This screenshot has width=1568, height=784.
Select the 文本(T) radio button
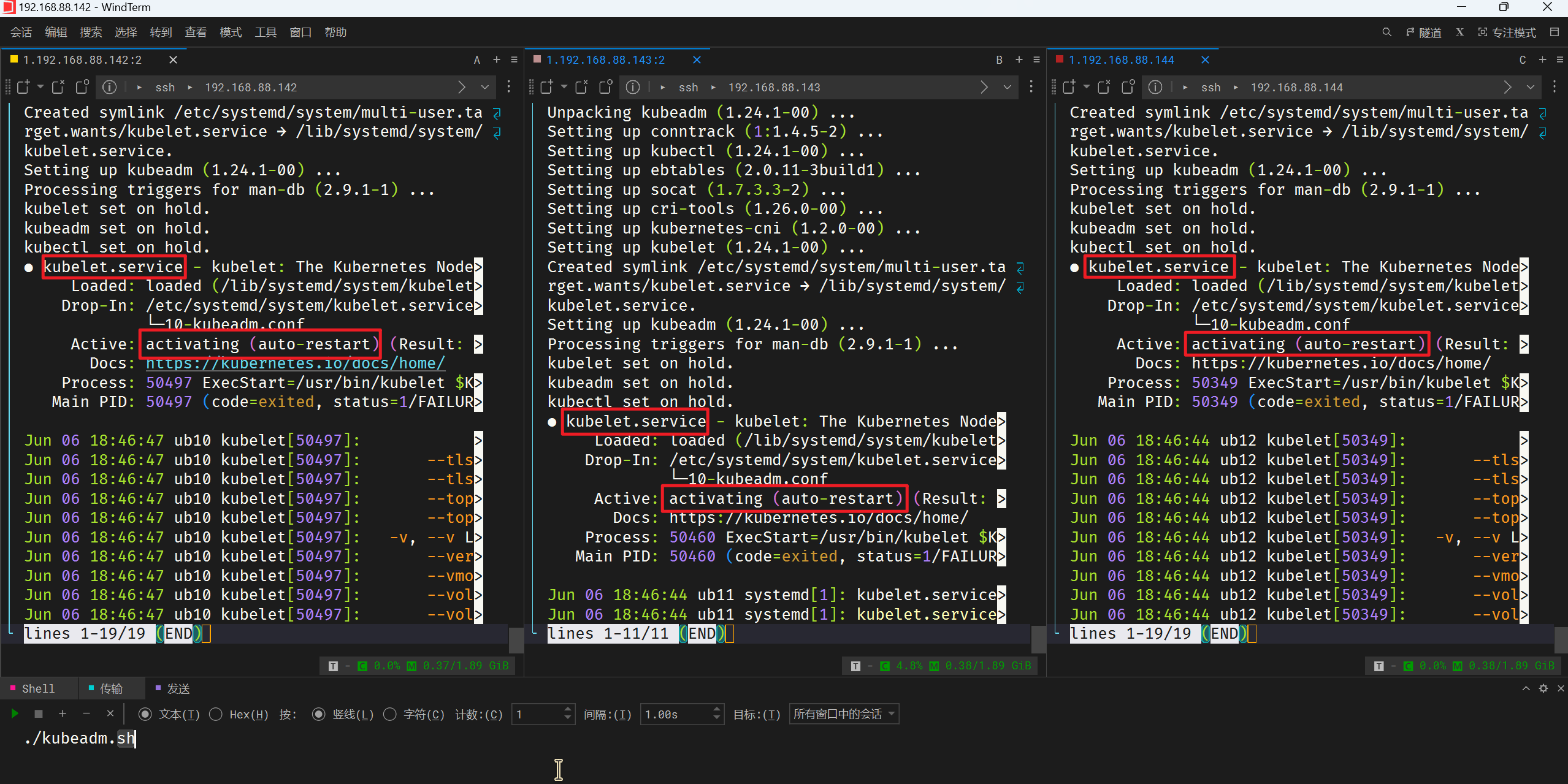145,714
